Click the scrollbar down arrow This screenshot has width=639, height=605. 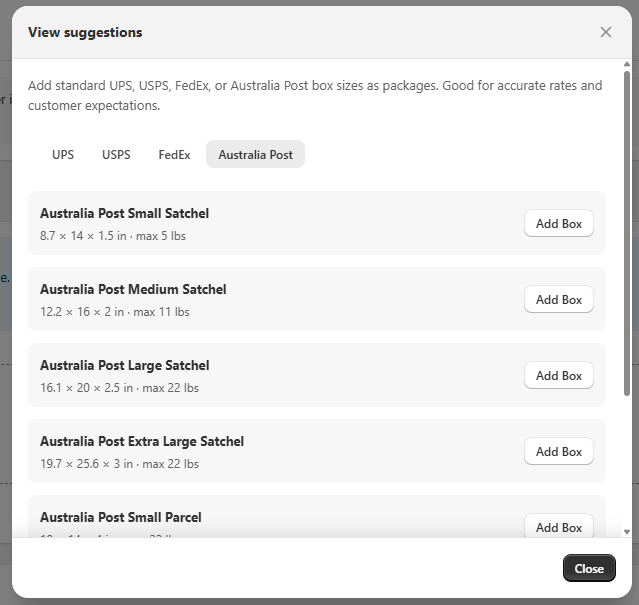(x=627, y=532)
